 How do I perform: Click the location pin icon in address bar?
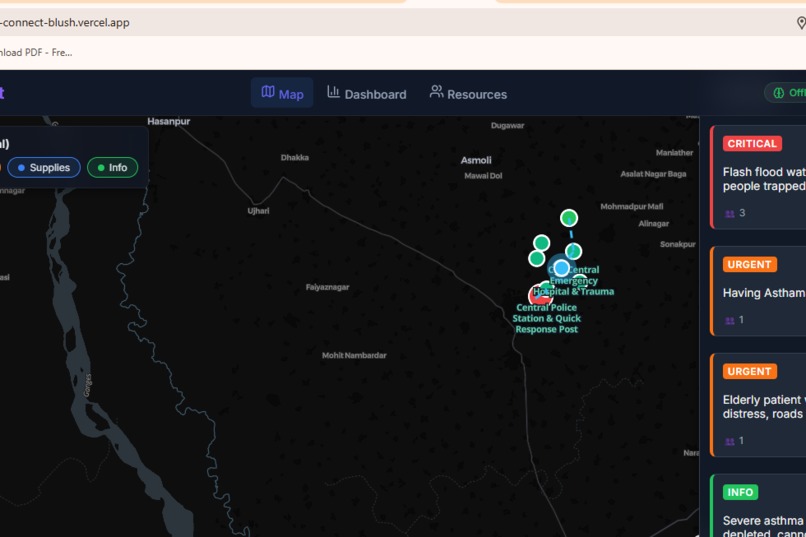coord(801,23)
